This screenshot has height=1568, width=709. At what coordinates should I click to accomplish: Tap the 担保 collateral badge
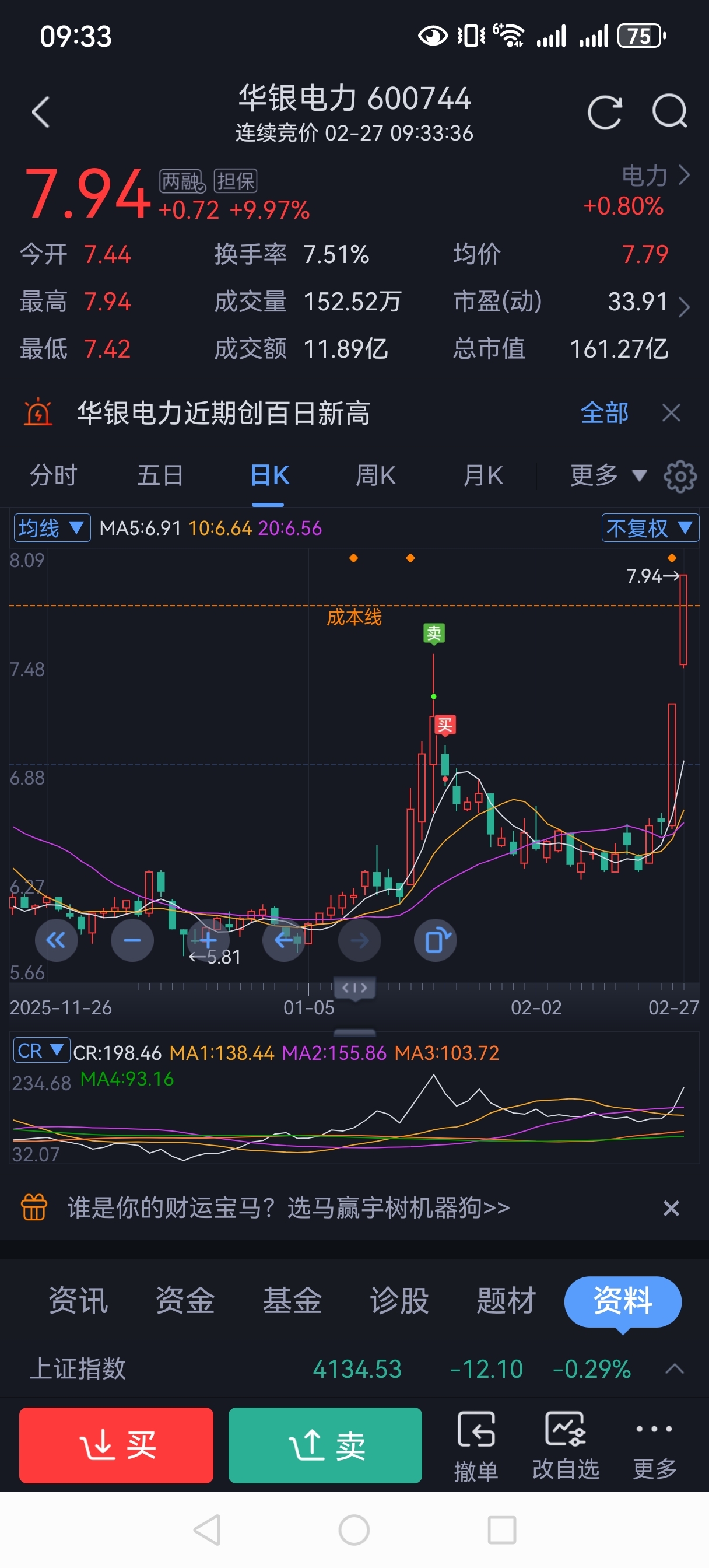pyautogui.click(x=236, y=181)
